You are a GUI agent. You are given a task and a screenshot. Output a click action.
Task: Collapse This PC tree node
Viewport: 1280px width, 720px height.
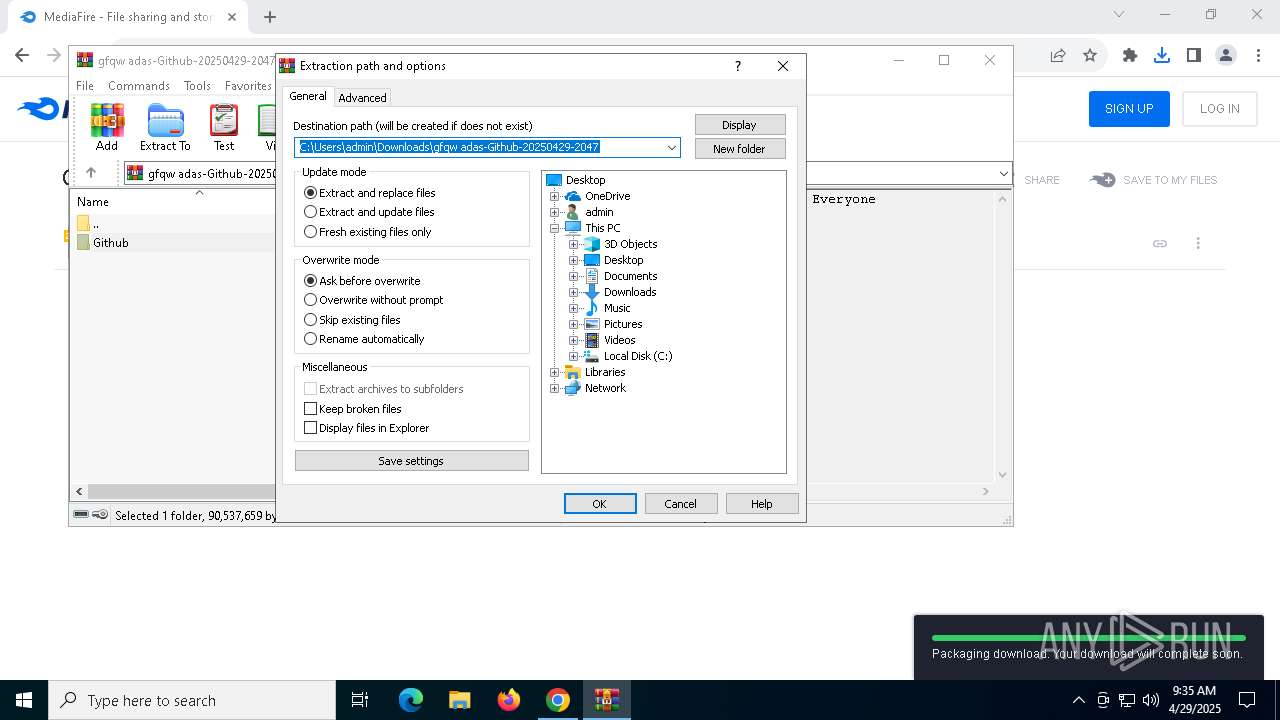click(554, 228)
